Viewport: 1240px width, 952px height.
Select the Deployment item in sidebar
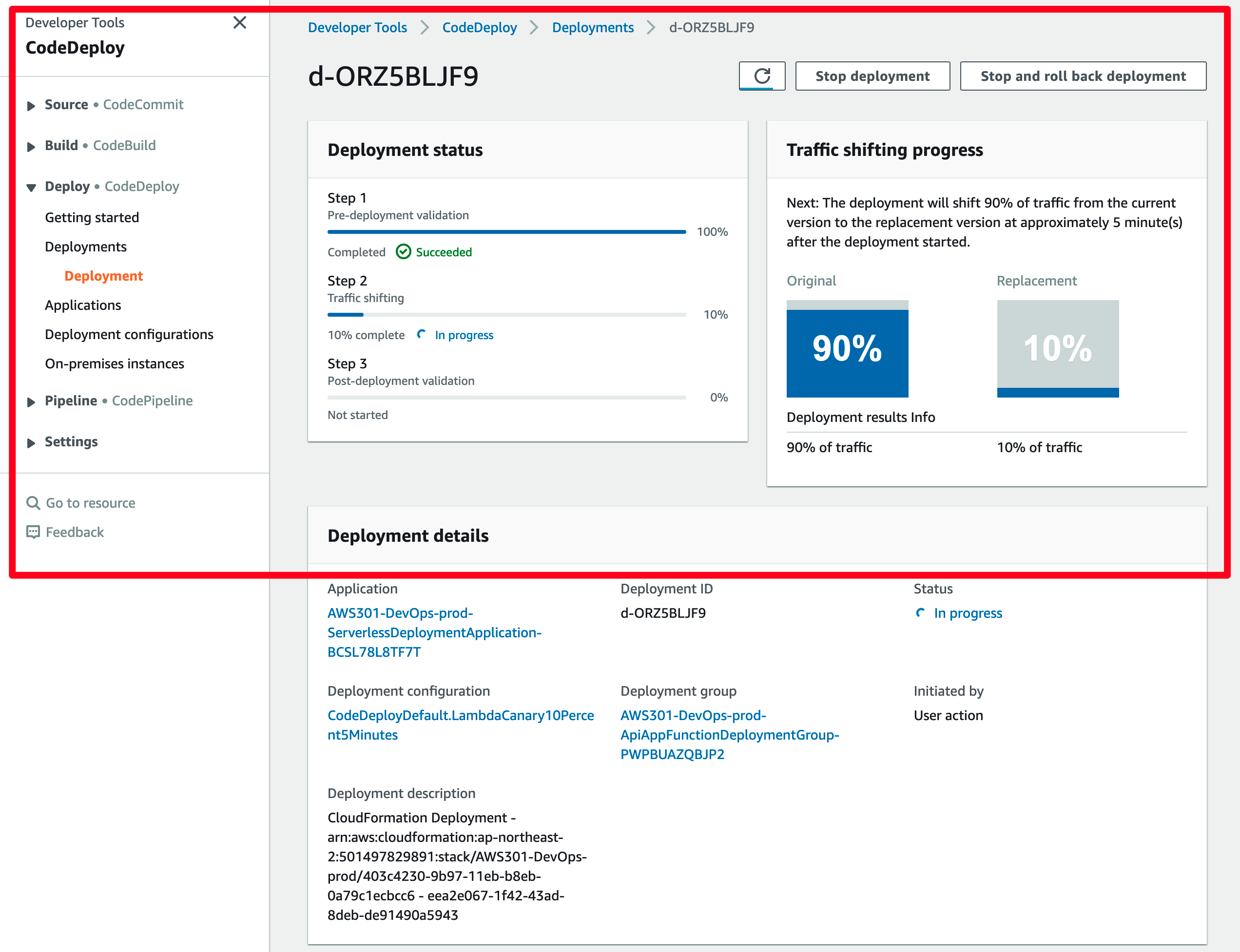(103, 276)
